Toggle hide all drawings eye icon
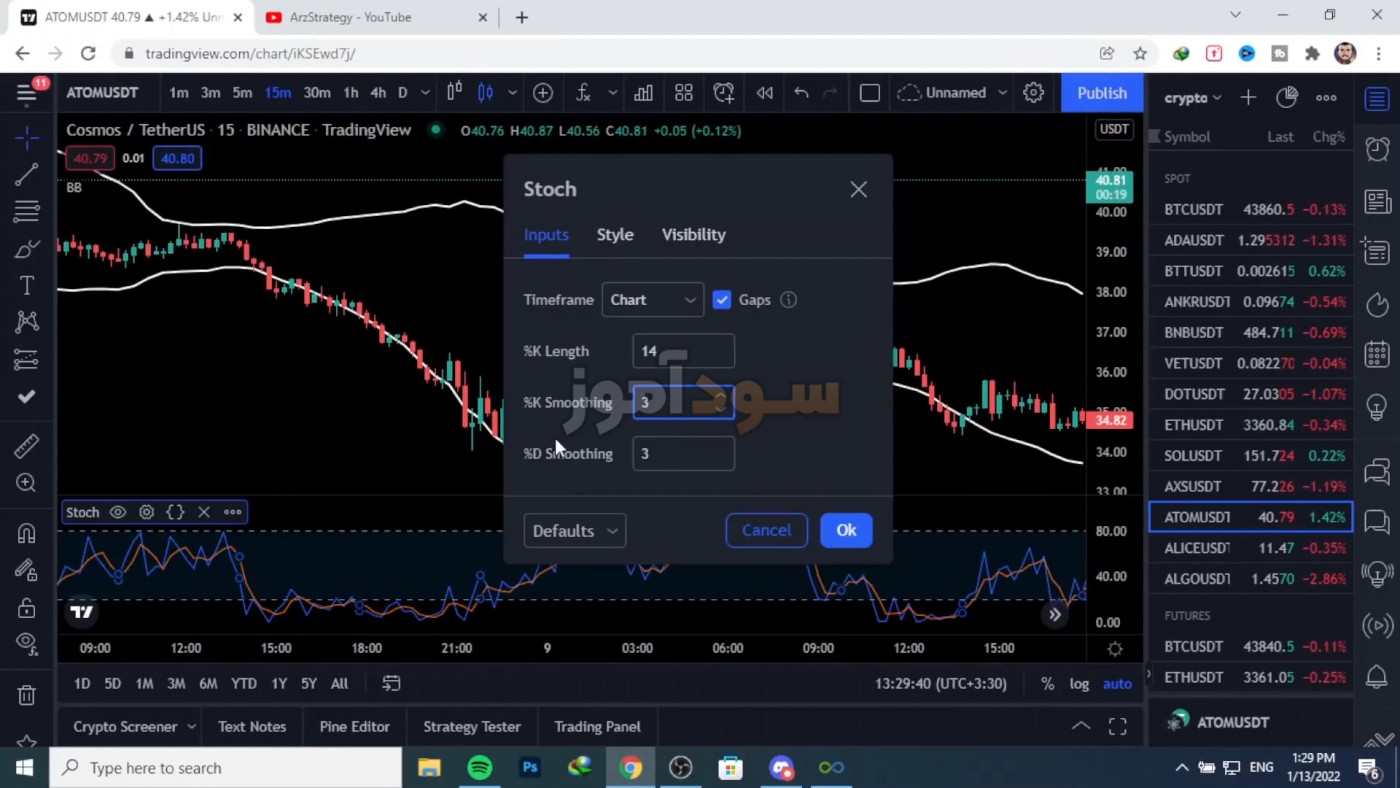This screenshot has height=788, width=1400. coord(27,643)
